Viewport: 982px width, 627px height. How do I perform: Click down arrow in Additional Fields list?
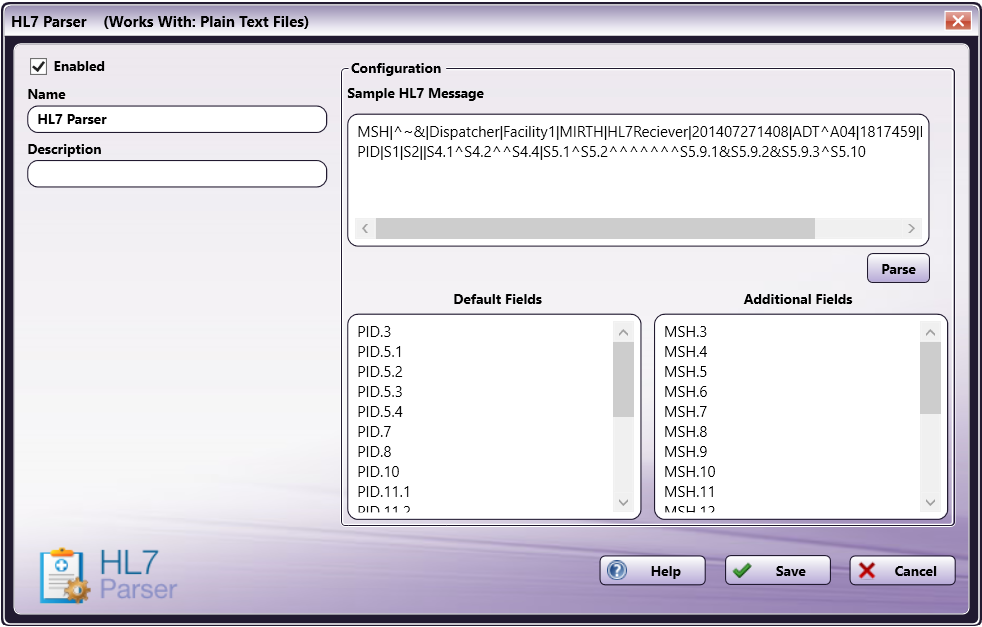930,502
